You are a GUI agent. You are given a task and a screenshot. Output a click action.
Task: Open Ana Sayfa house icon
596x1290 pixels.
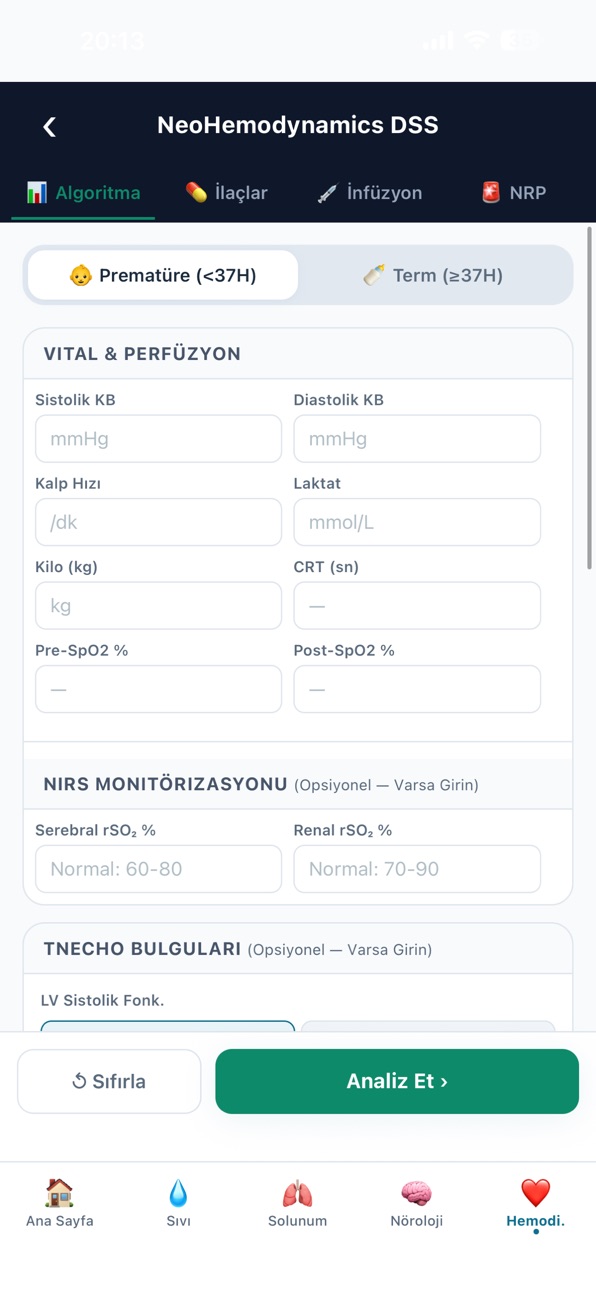click(x=59, y=1192)
